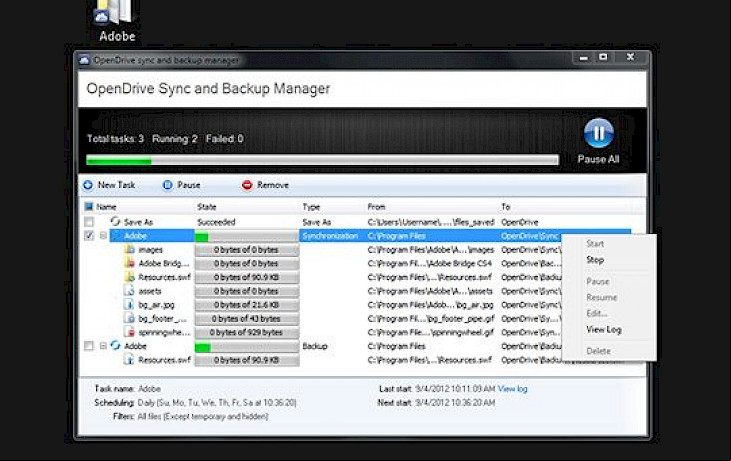This screenshot has width=731, height=461.
Task: Check the Save As task checkbox
Action: [x=89, y=222]
